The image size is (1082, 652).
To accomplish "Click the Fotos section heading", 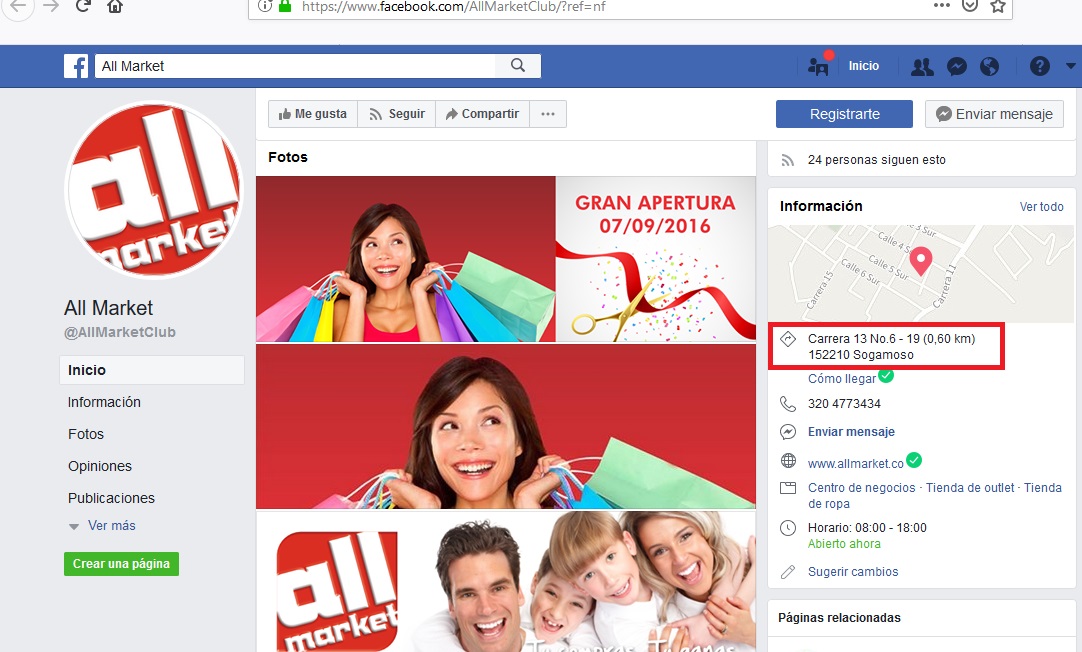I will click(288, 157).
